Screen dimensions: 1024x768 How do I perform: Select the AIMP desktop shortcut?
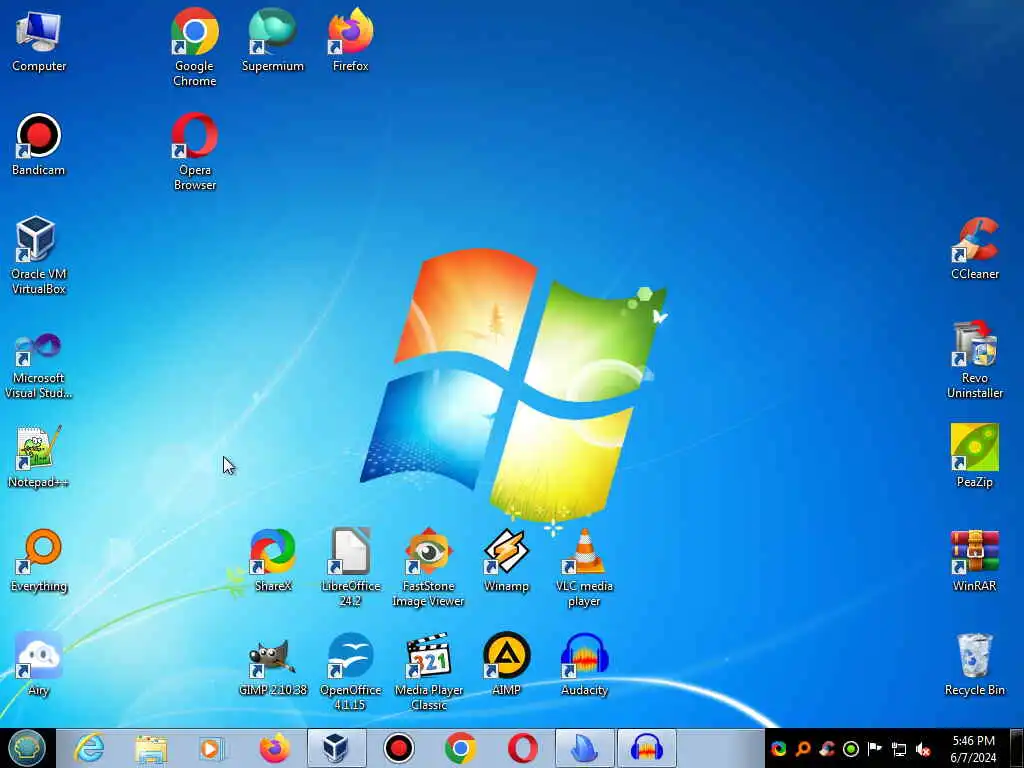tap(506, 665)
